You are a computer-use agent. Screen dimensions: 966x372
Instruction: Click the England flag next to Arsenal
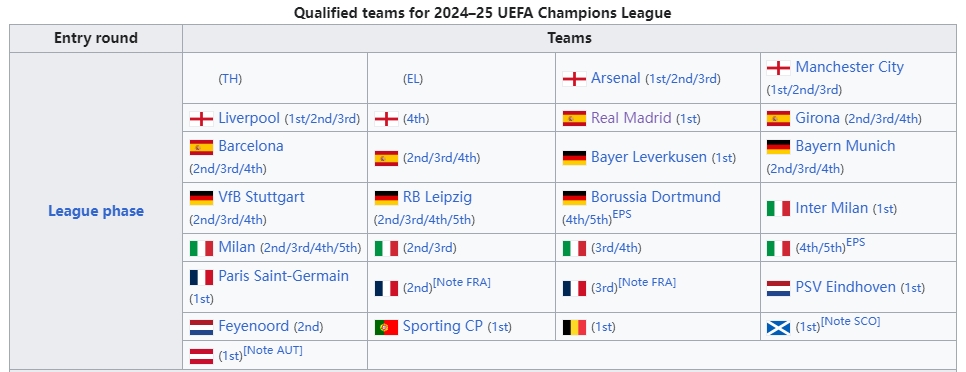pos(574,79)
